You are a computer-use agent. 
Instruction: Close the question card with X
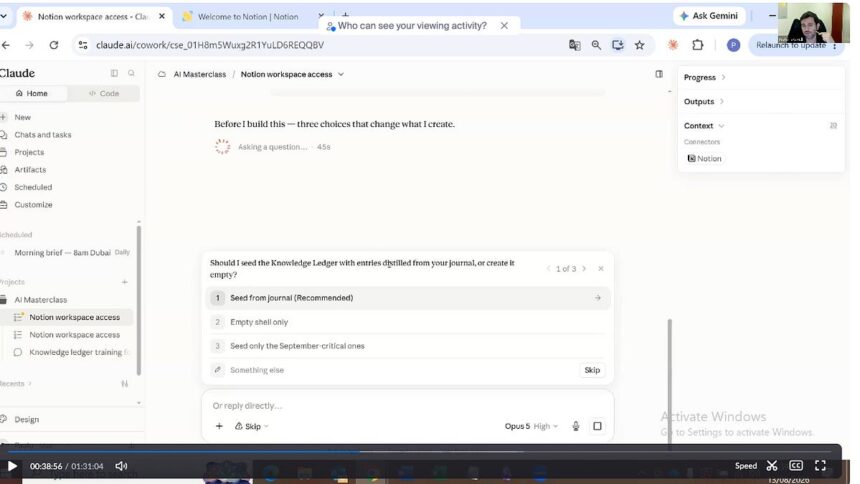pos(601,269)
